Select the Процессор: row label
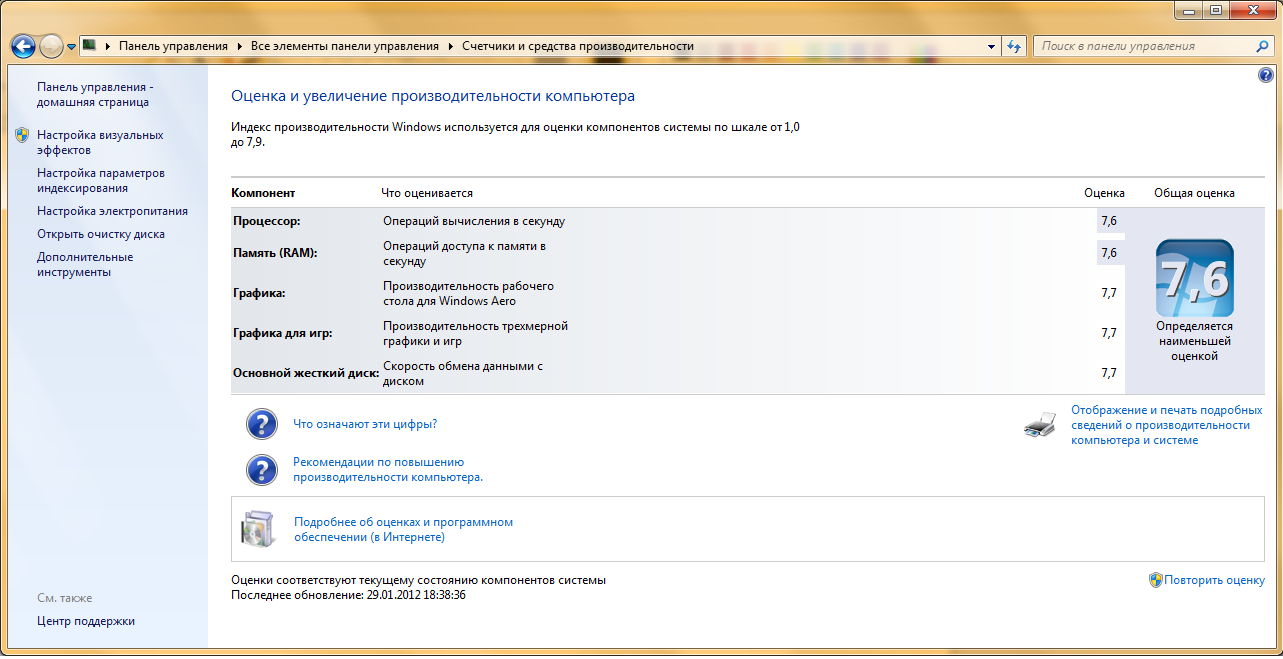The width and height of the screenshot is (1283, 659). tap(266, 221)
